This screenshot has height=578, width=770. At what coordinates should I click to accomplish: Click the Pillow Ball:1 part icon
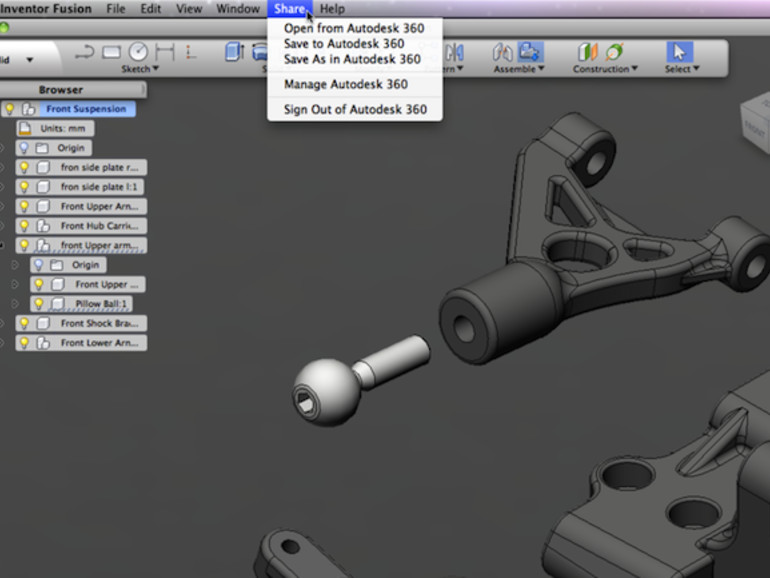coord(57,304)
